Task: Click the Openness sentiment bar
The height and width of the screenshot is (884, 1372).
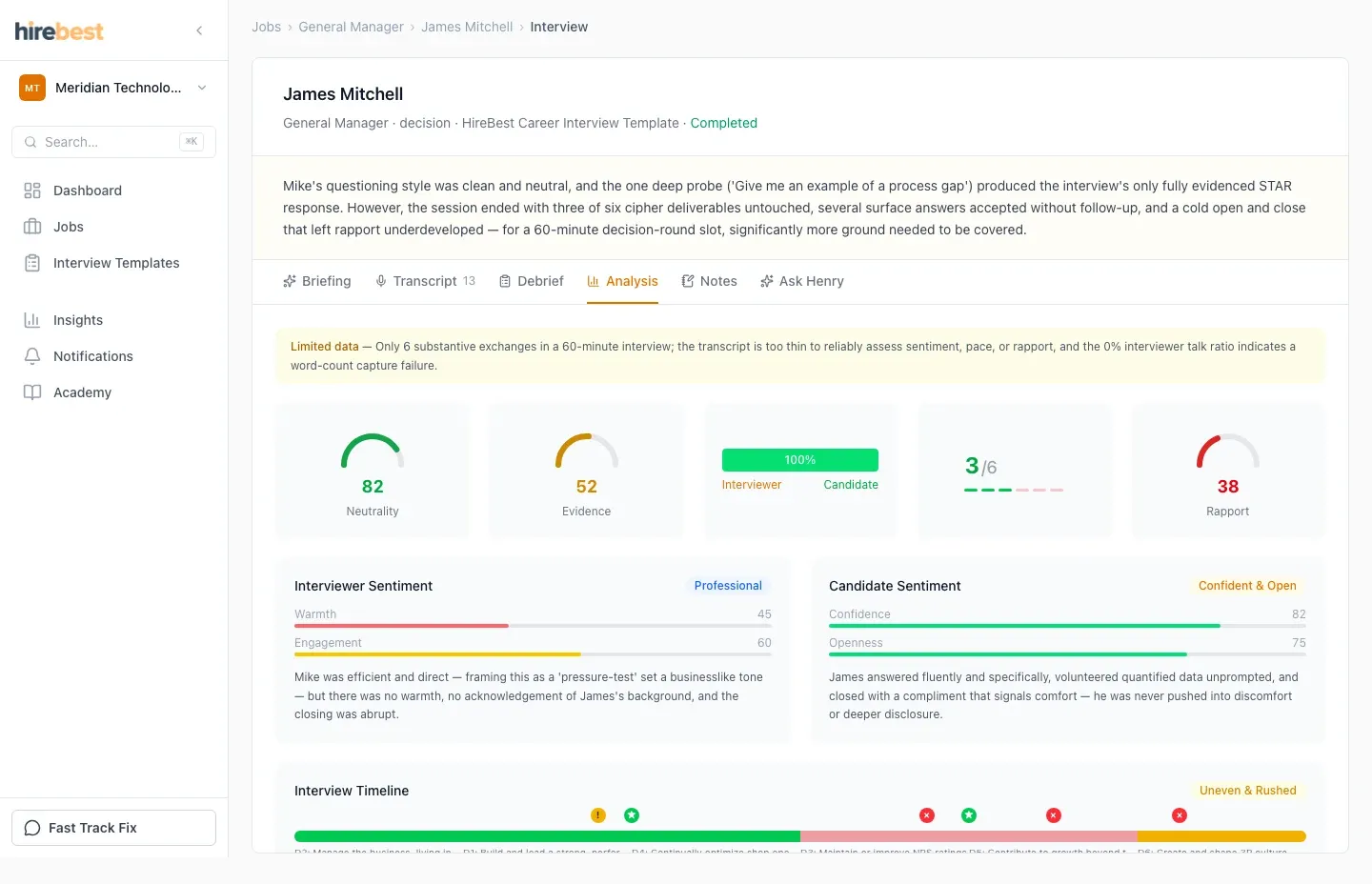Action: pyautogui.click(x=1067, y=654)
